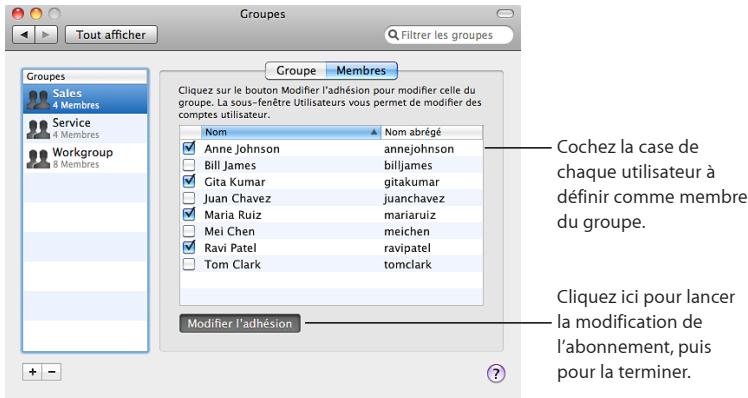Click short name annejohnson
Viewport: 748px width, 398px height.
click(419, 149)
